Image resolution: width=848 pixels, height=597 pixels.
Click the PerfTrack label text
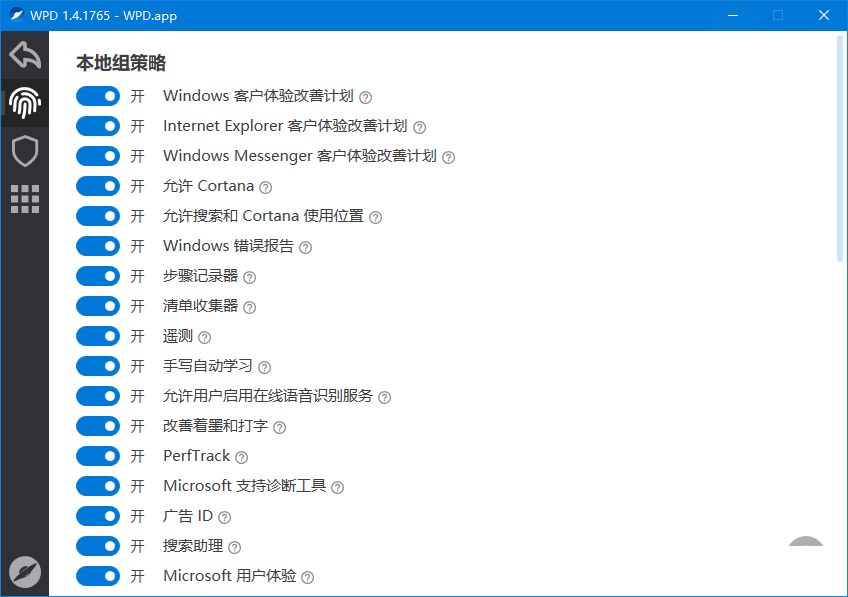point(197,456)
